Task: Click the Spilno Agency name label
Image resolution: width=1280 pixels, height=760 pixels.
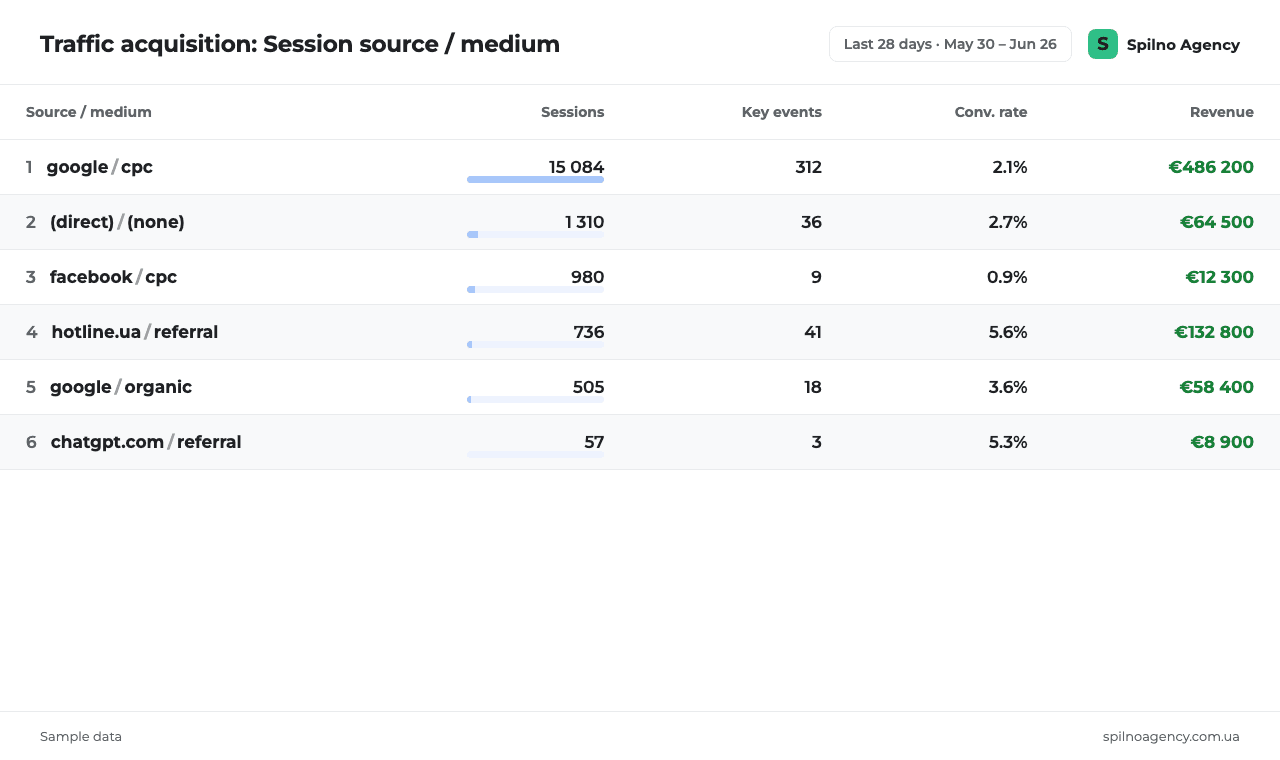Action: pyautogui.click(x=1183, y=45)
